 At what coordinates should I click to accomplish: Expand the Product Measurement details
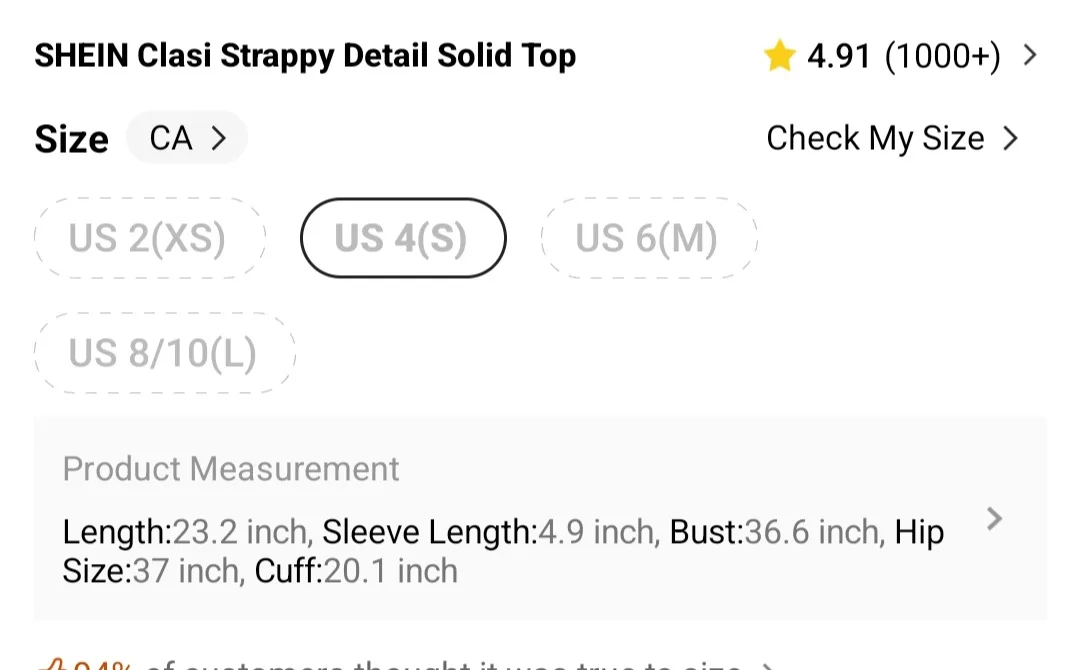coord(995,519)
